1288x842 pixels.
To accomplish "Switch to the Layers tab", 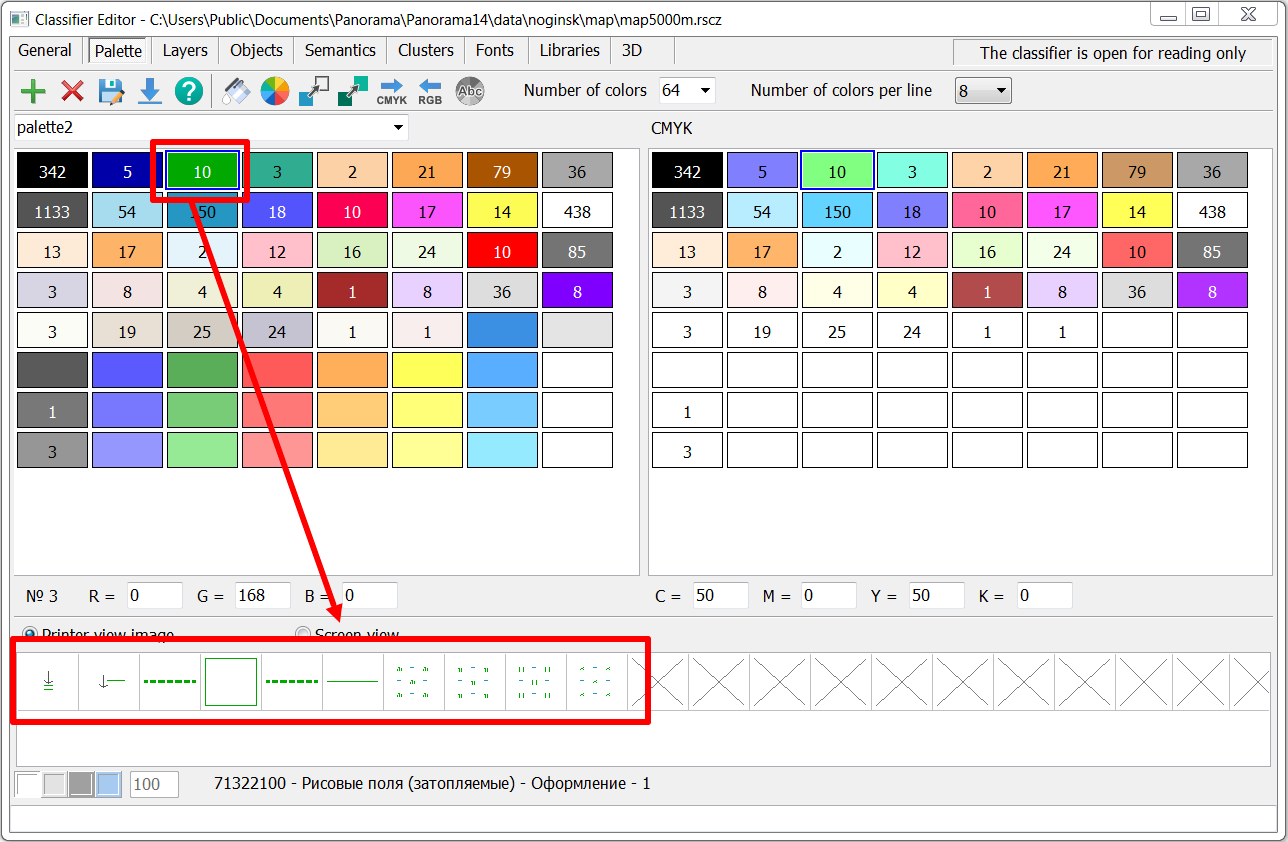I will 185,50.
